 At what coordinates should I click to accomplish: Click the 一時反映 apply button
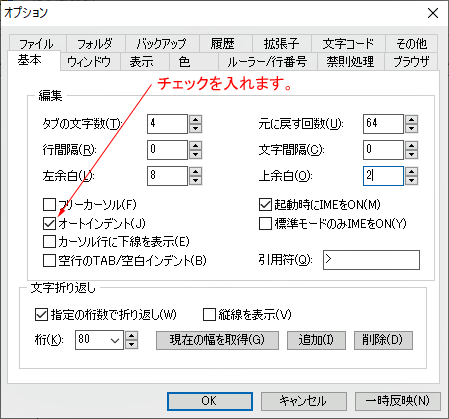[x=398, y=401]
